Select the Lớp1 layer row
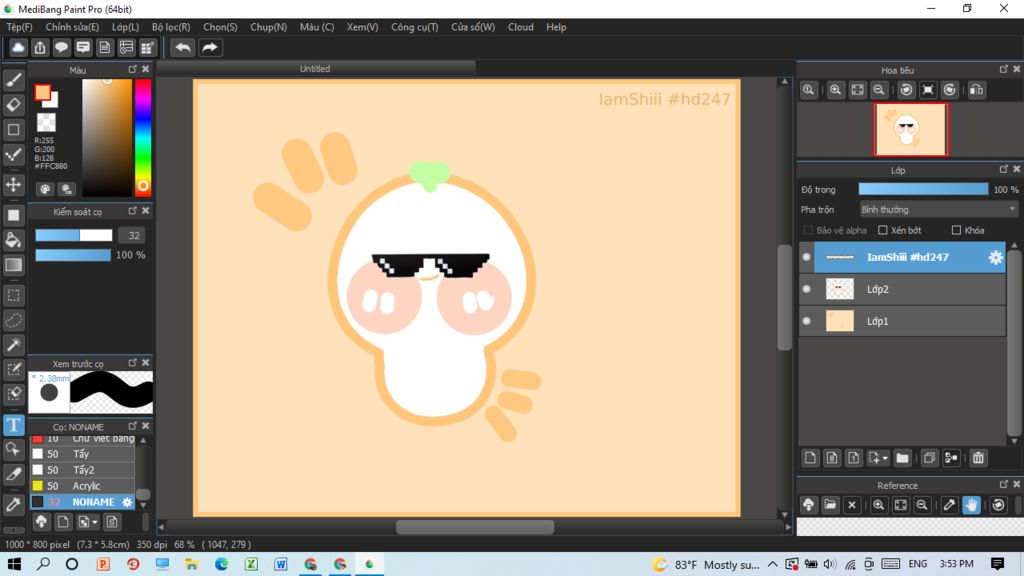Screen dimensions: 1024x576 (x=903, y=321)
